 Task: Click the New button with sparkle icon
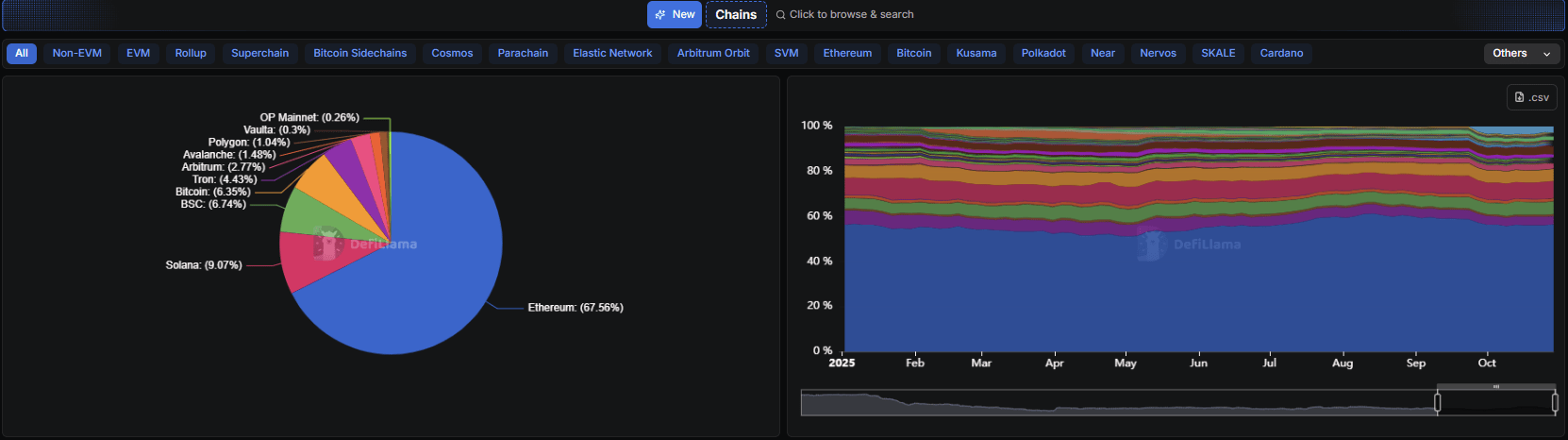point(675,14)
